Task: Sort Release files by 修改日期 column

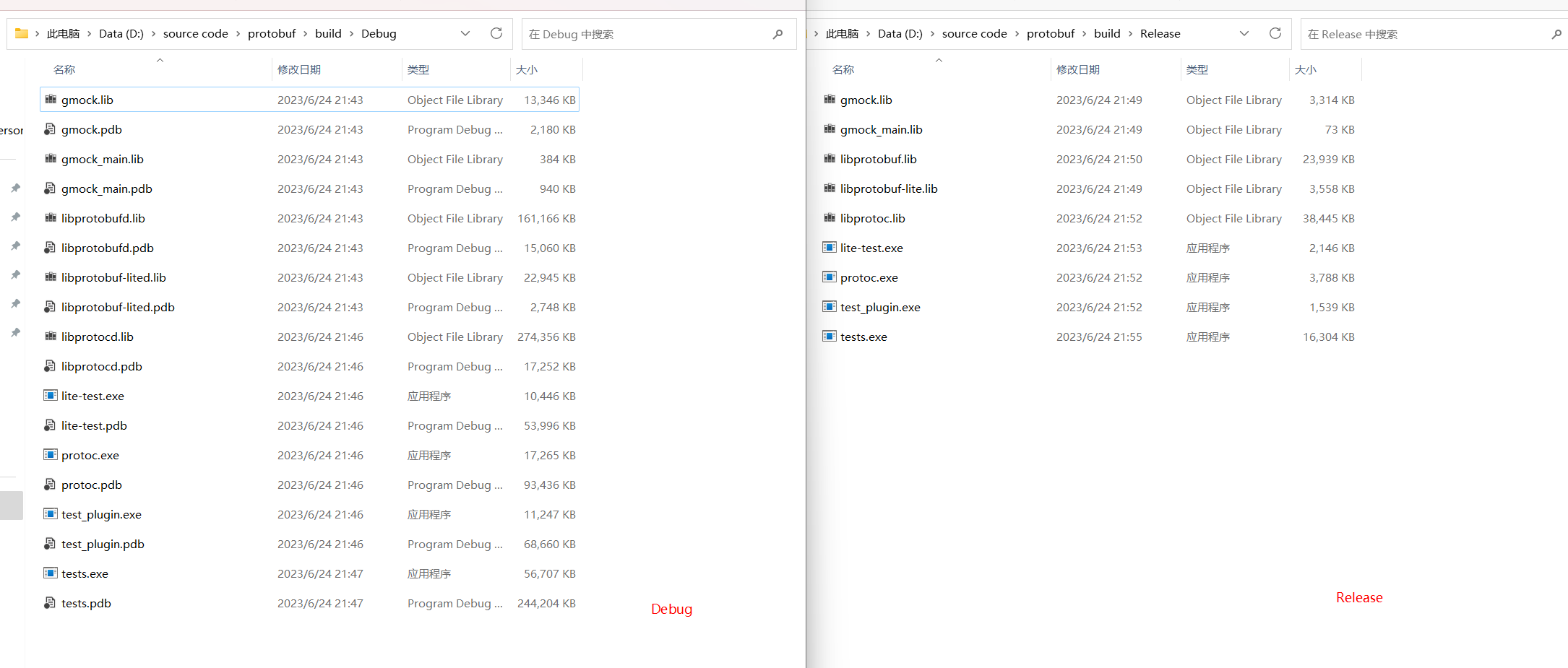Action: [x=1078, y=69]
